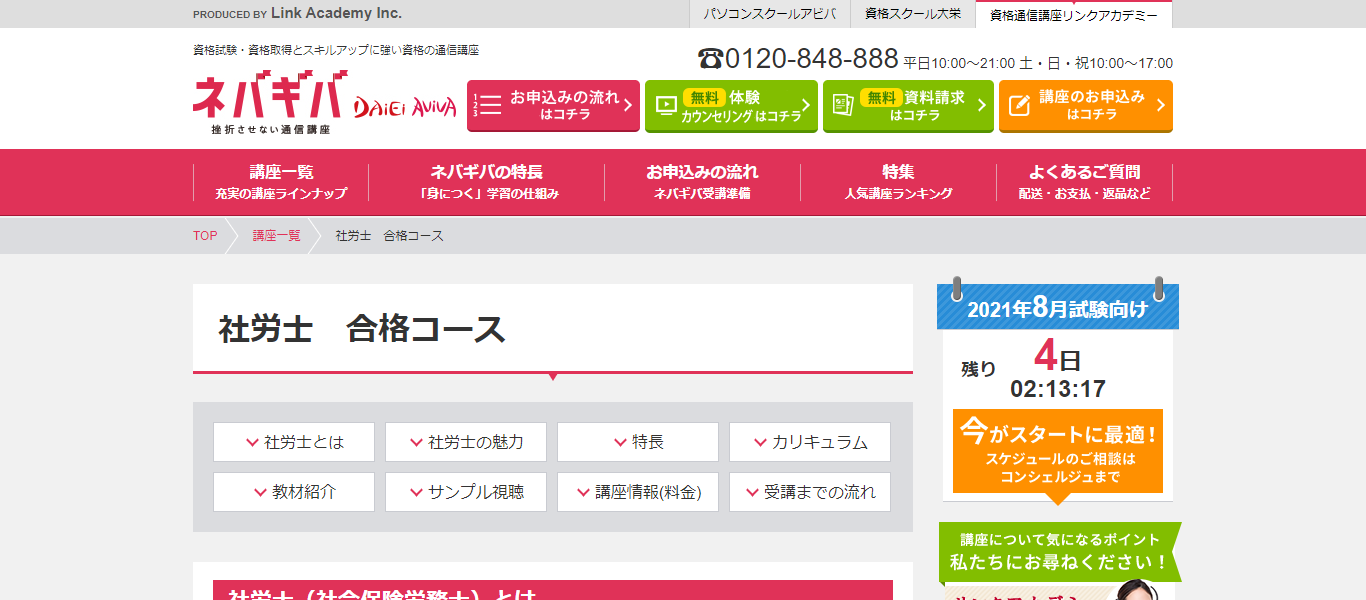Image resolution: width=1366 pixels, height=600 pixels.
Task: Click the green 私たちにお尋ねください banner
Action: (1058, 550)
